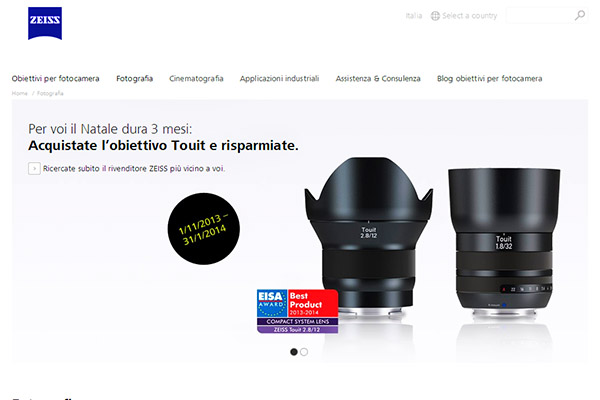
Task: Select the first carousel dot
Action: (294, 352)
